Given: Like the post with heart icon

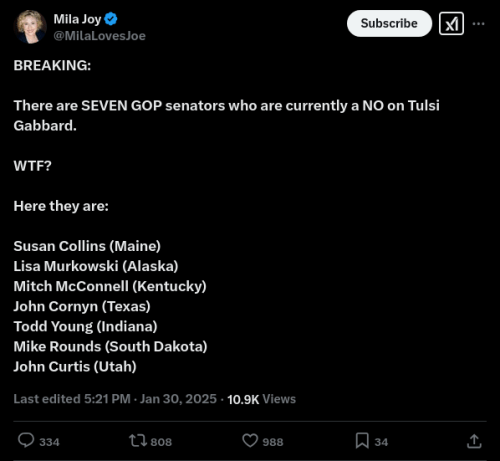Looking at the screenshot, I should pos(250,440).
